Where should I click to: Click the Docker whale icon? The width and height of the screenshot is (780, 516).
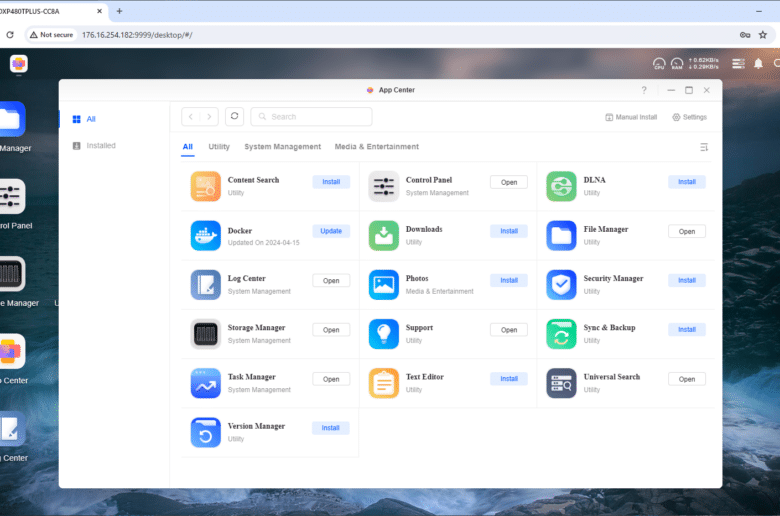205,235
